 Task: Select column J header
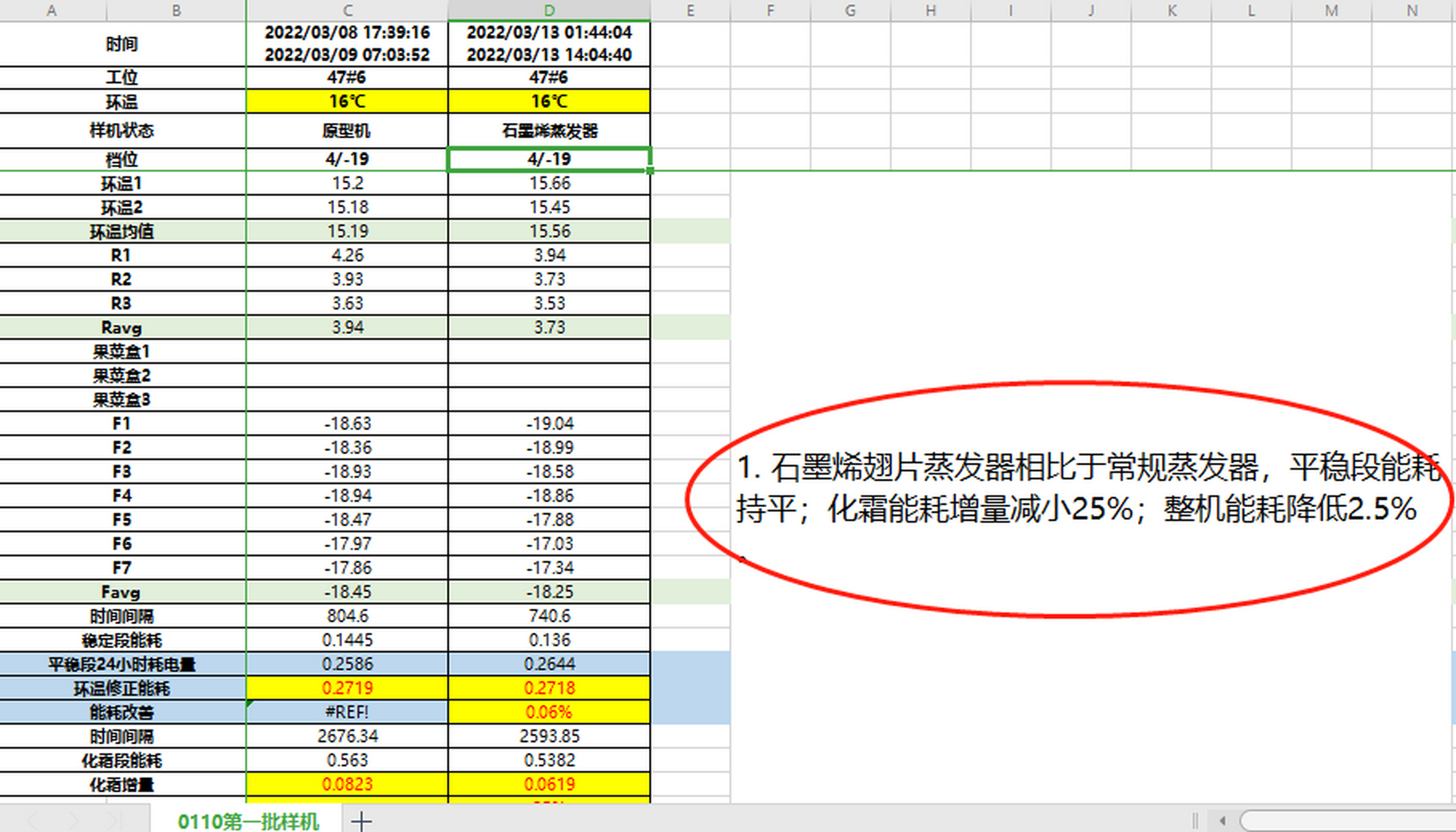[x=1091, y=10]
